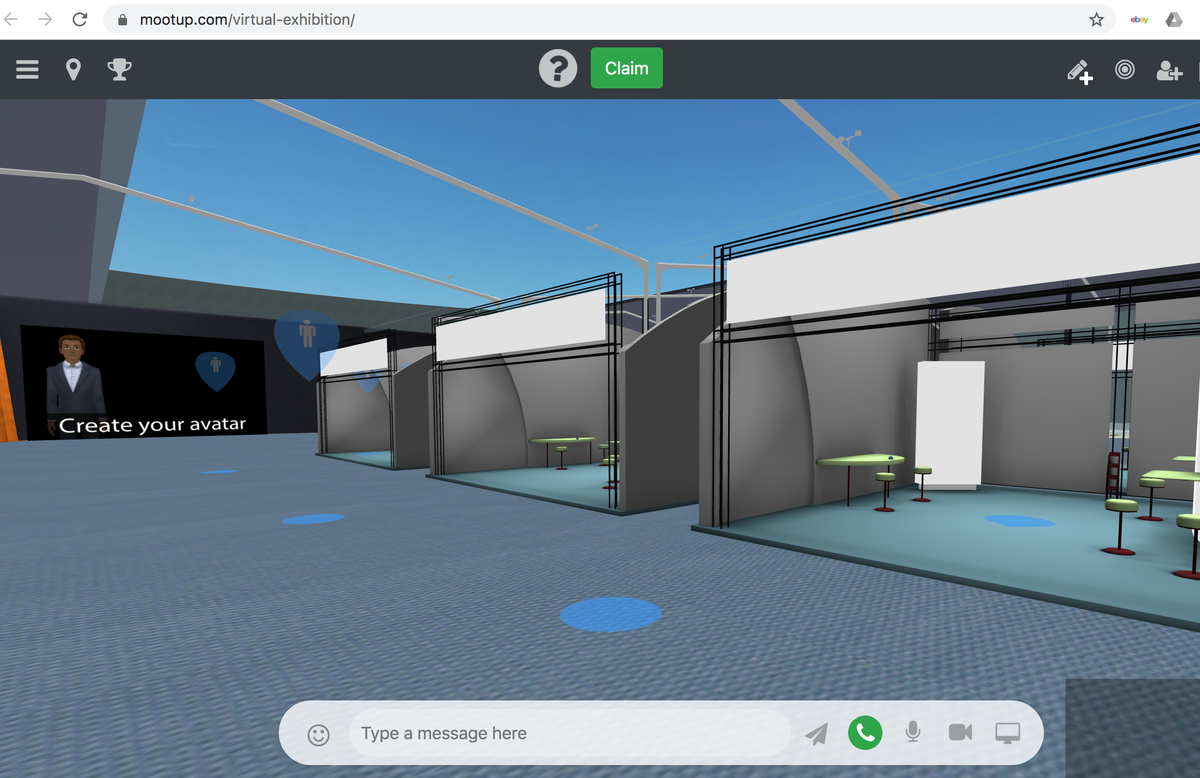Focus the 'Type a message here' field
The width and height of the screenshot is (1200, 778).
568,733
